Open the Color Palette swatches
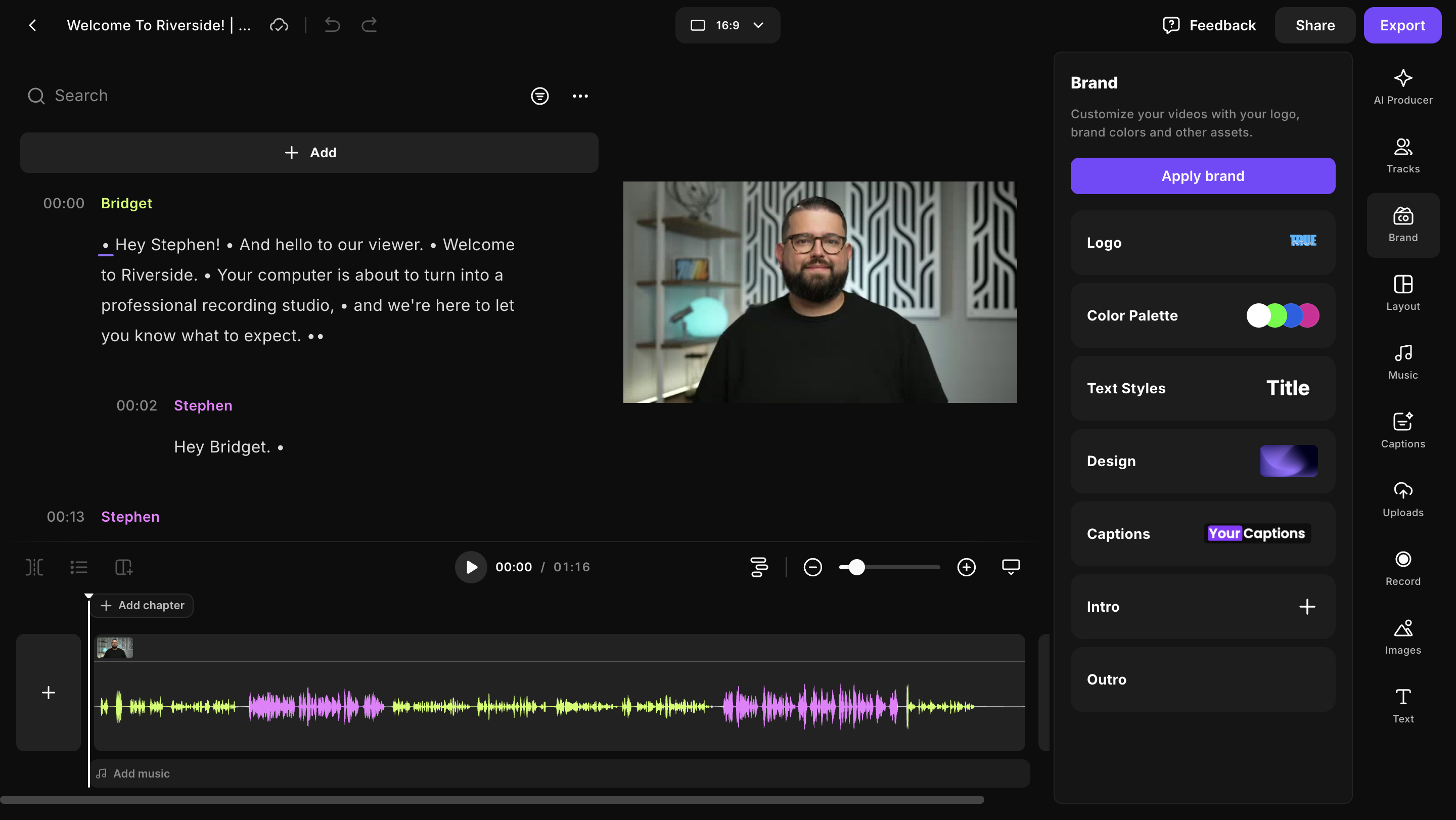The image size is (1456, 820). click(1282, 315)
